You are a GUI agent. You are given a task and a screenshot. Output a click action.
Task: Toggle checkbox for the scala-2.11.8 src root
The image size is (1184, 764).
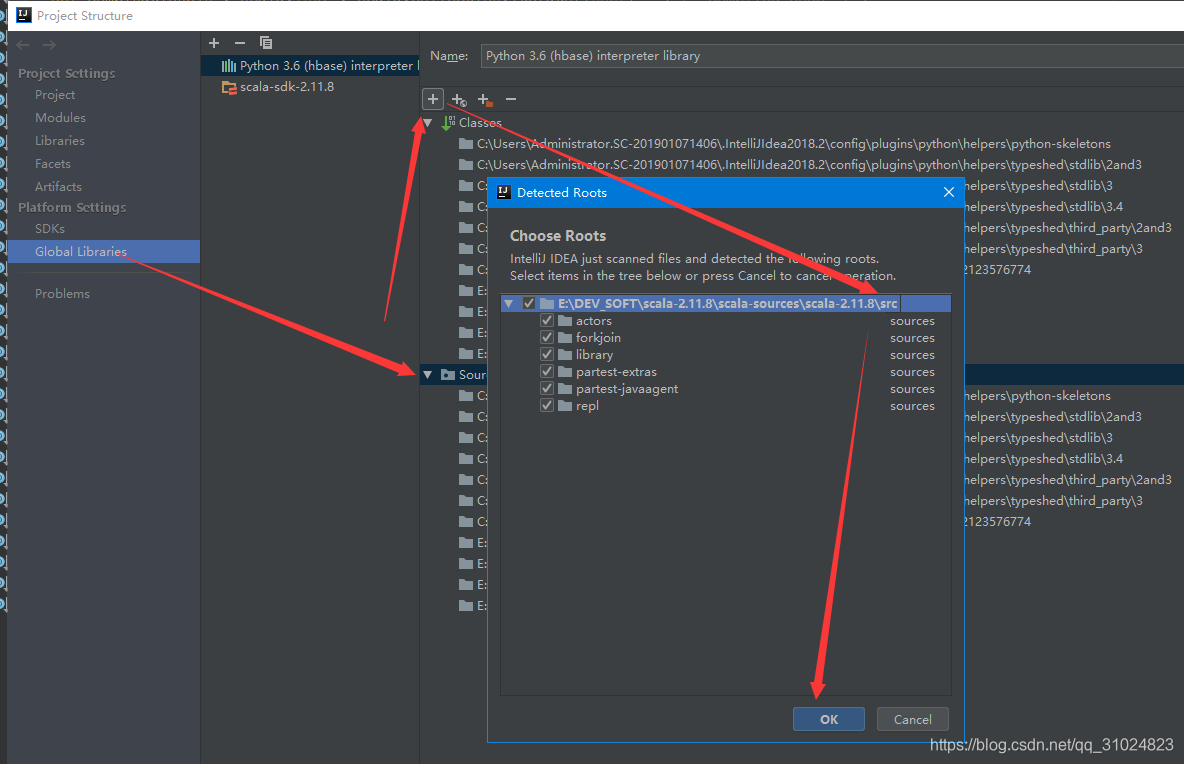[529, 303]
